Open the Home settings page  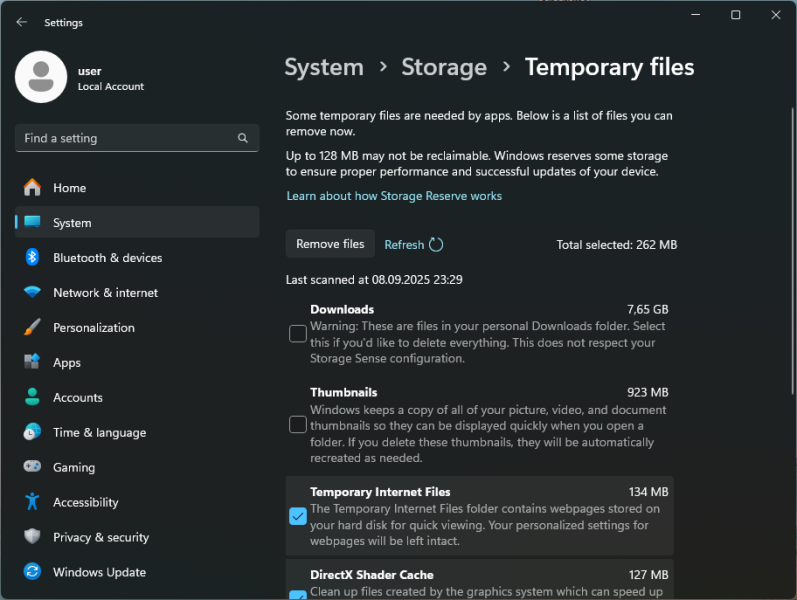[137, 188]
